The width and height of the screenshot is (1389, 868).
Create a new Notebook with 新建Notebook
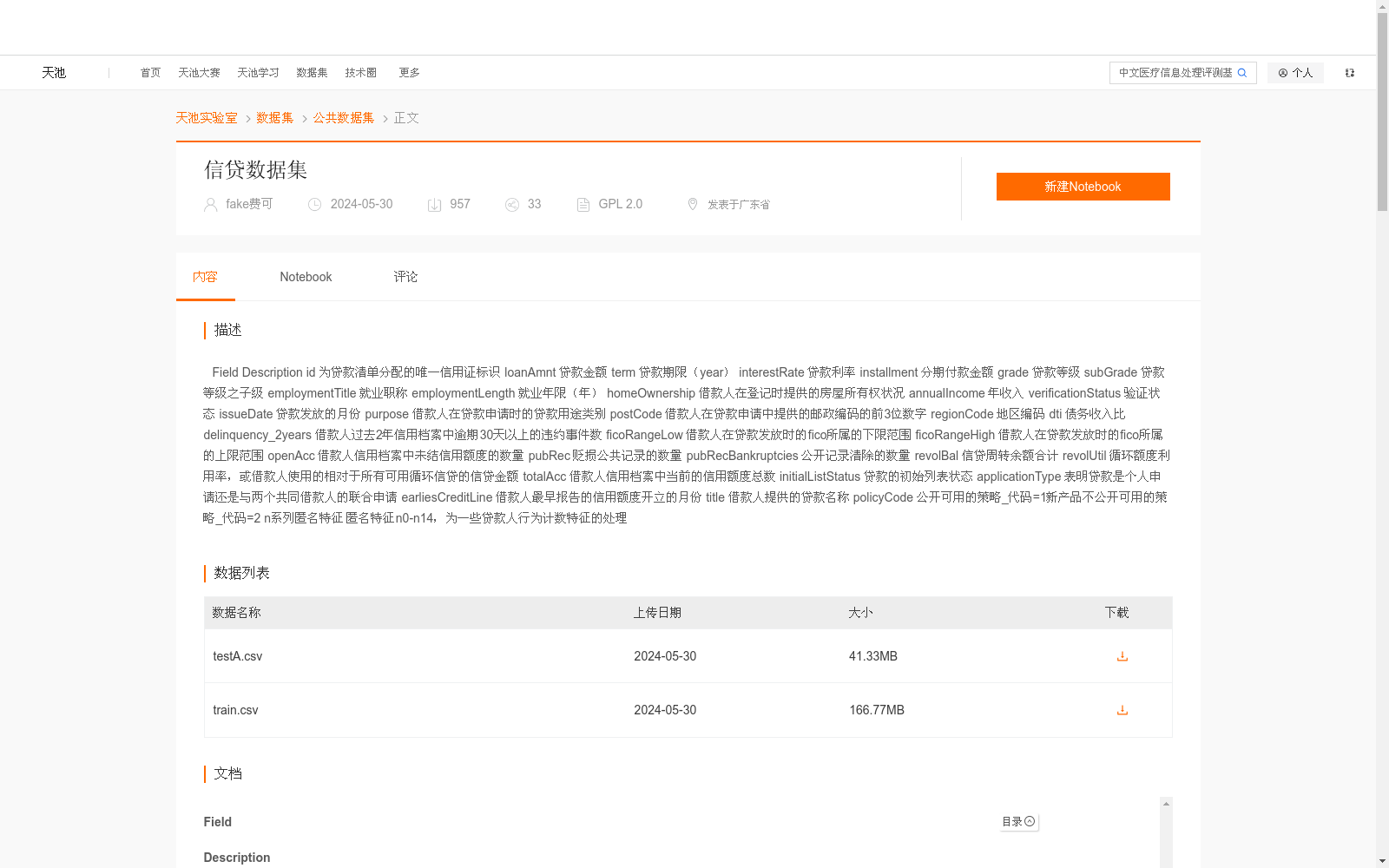click(1083, 187)
